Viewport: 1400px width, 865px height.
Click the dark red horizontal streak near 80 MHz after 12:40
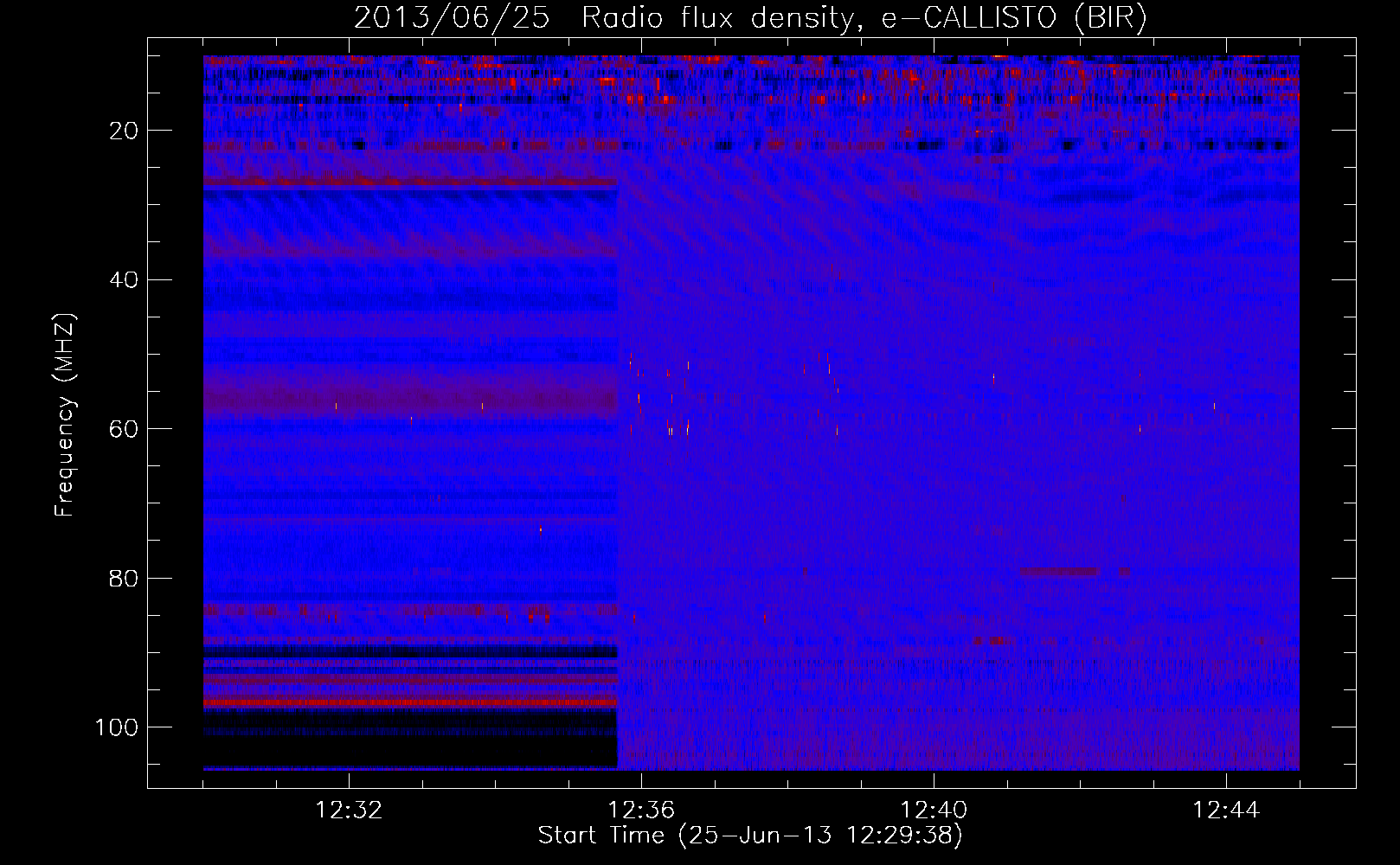pyautogui.click(x=1060, y=571)
